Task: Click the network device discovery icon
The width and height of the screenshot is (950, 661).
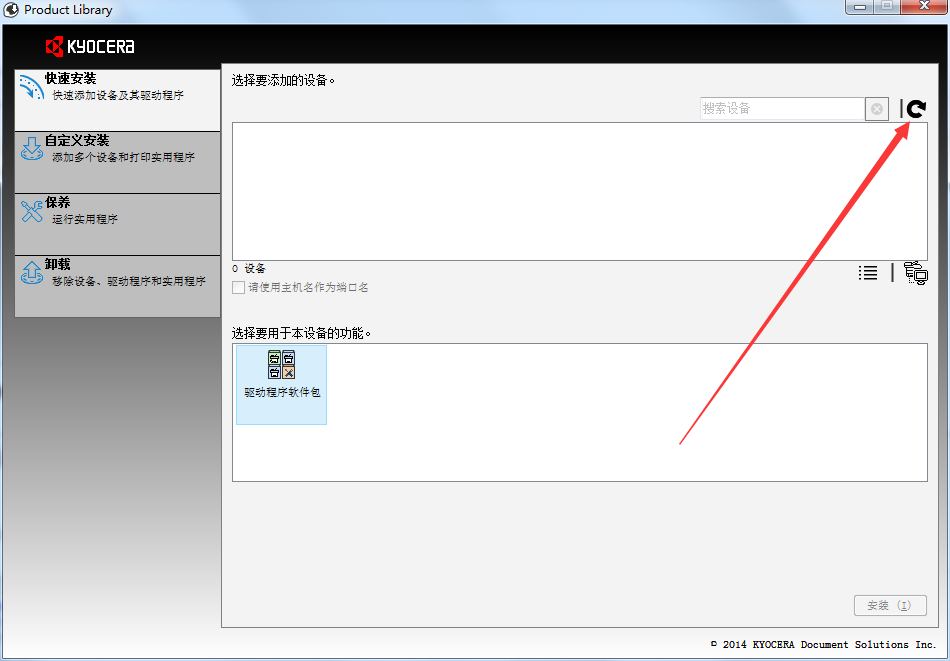Action: (x=915, y=273)
